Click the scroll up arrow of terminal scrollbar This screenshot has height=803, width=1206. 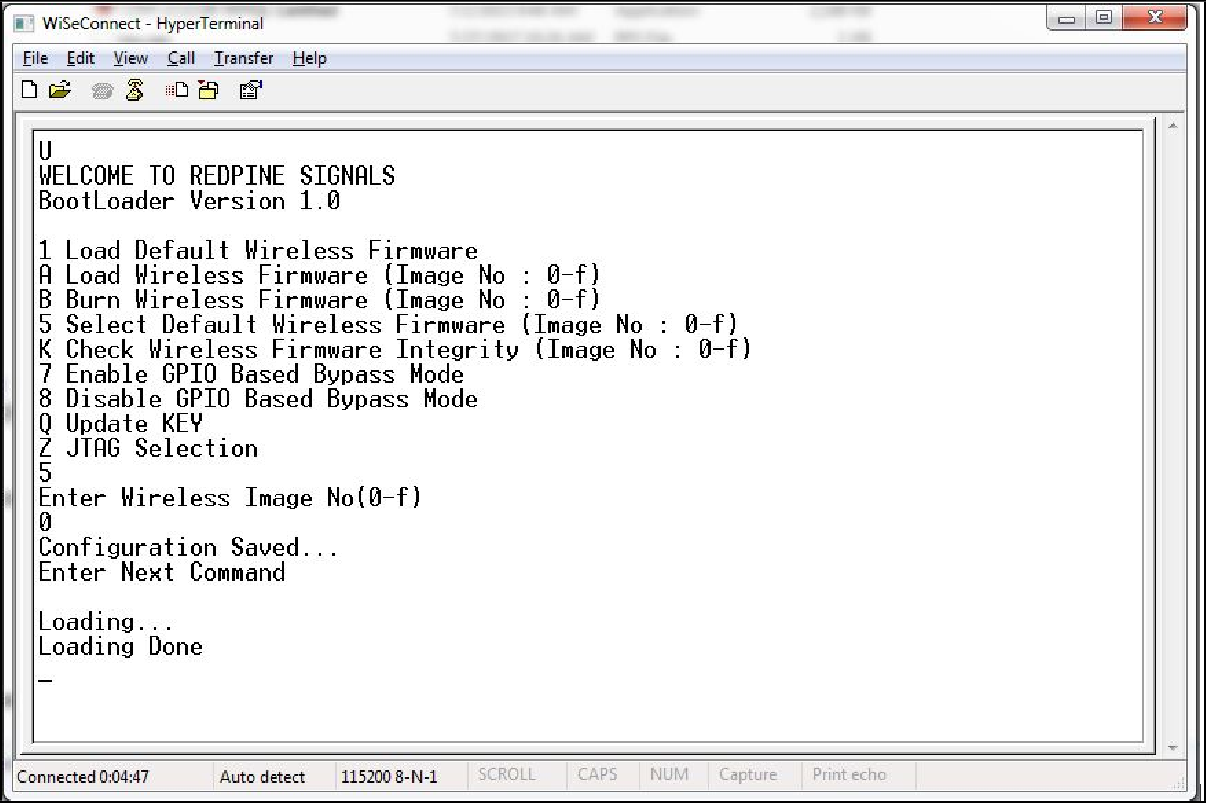coord(1172,127)
